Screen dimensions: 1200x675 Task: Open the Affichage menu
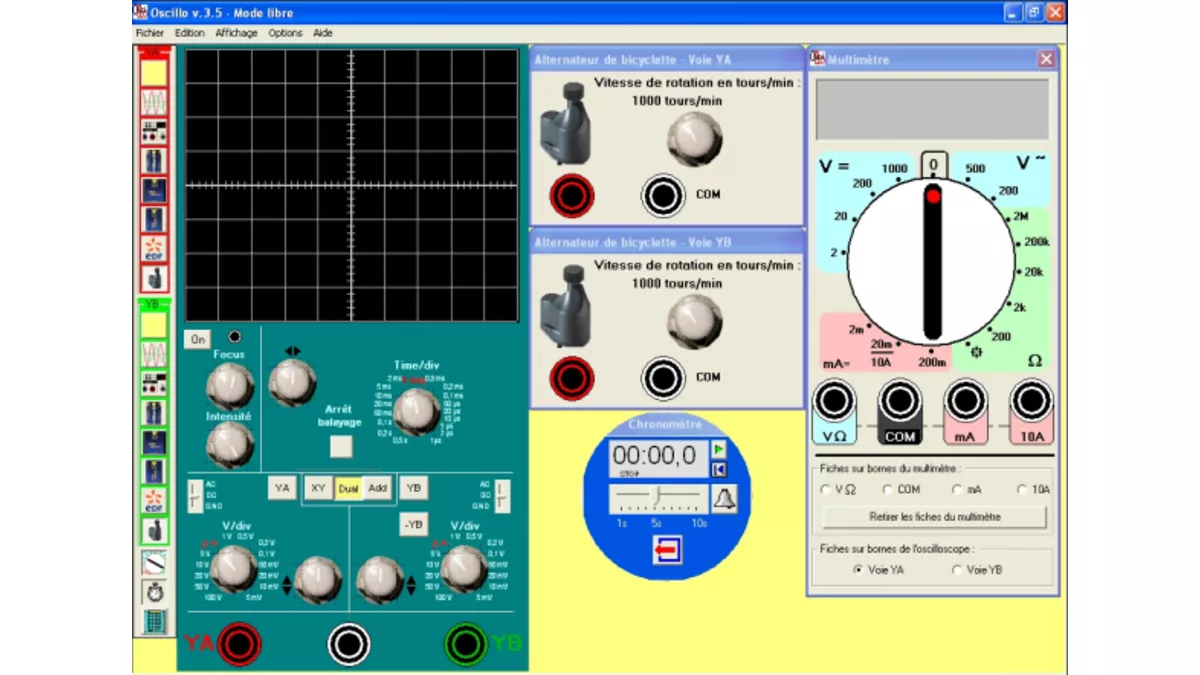(x=235, y=33)
